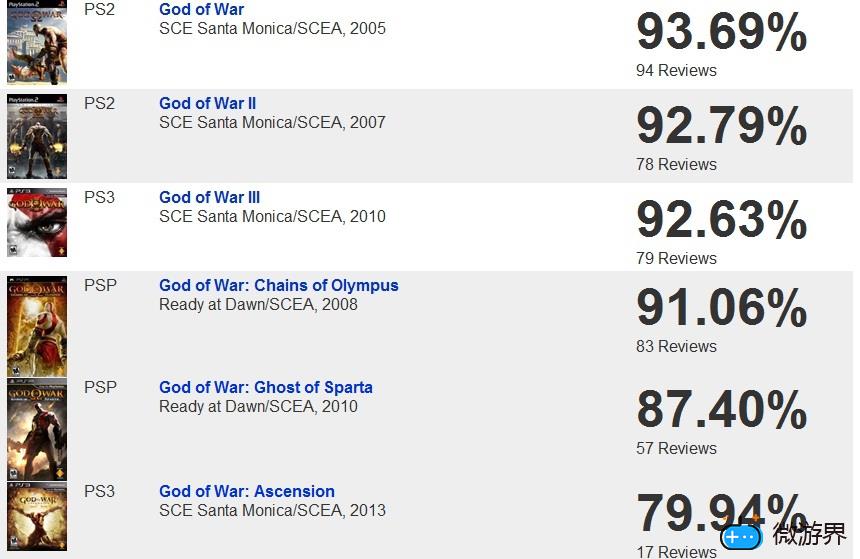Click the God of War II cover thumbnail
Image resolution: width=860 pixels, height=559 pixels.
pyautogui.click(x=37, y=137)
